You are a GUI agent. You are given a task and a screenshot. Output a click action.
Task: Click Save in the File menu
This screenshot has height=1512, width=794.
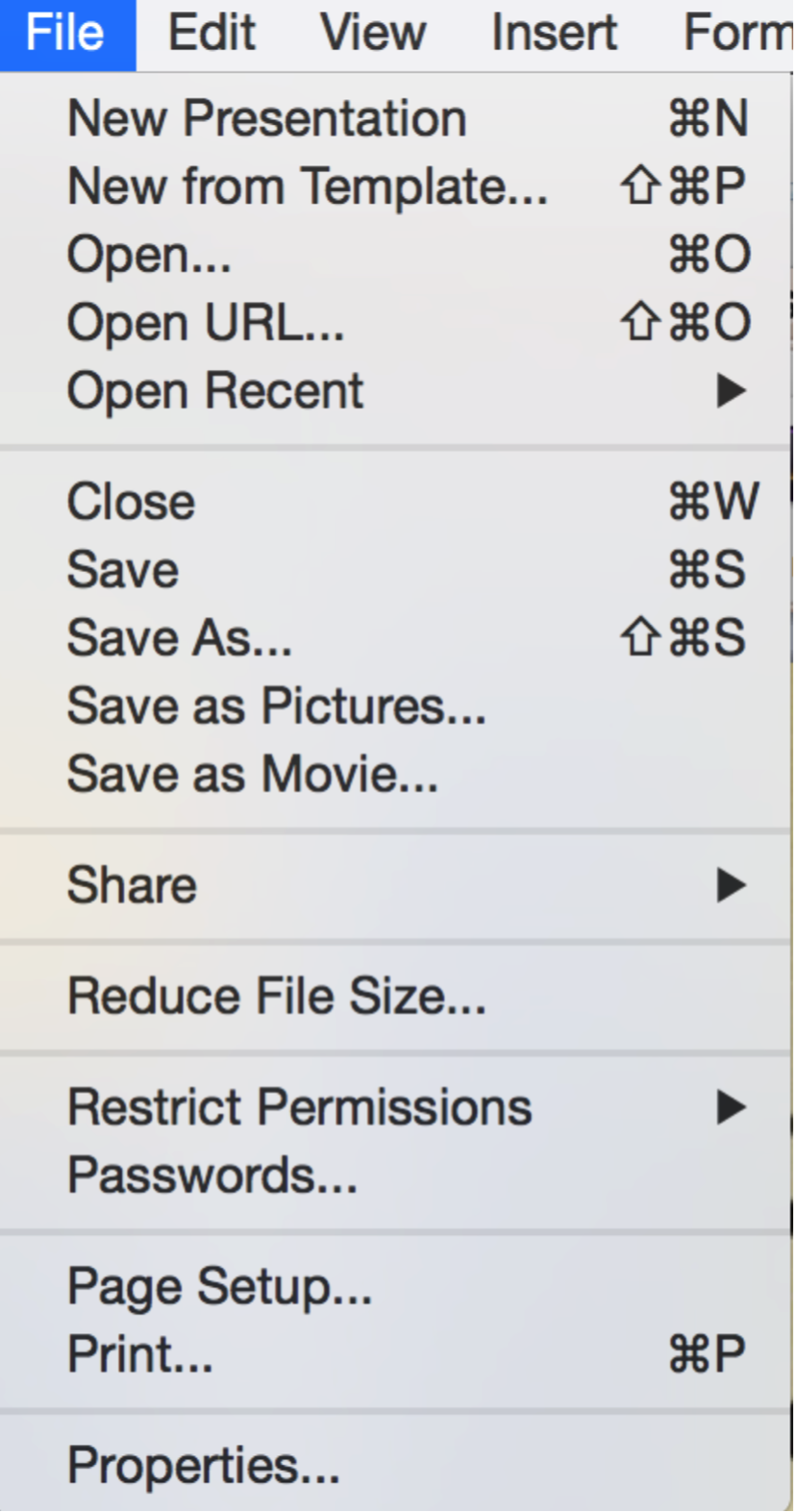click(x=123, y=570)
